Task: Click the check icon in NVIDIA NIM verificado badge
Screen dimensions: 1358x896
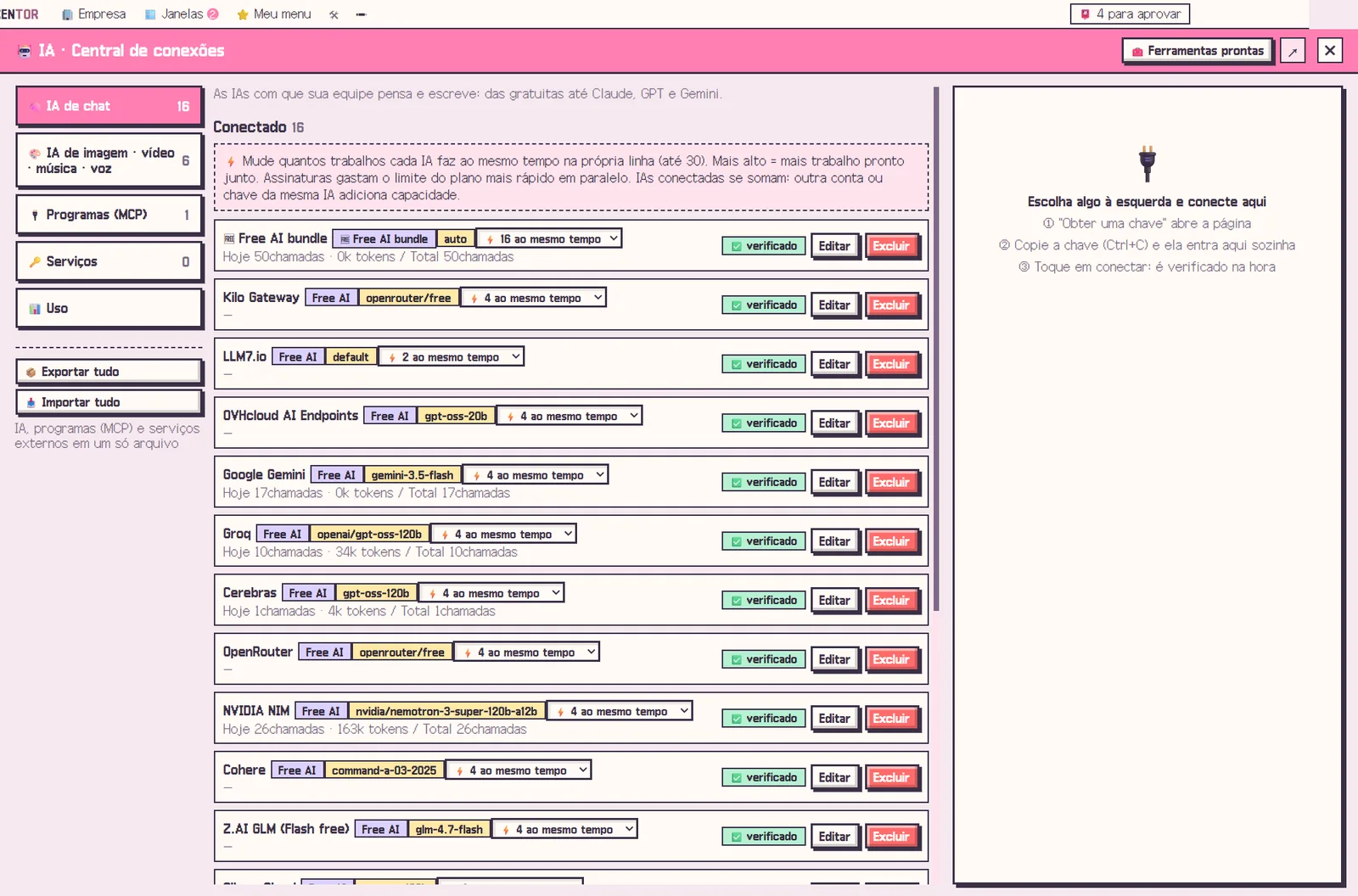Action: 736,719
